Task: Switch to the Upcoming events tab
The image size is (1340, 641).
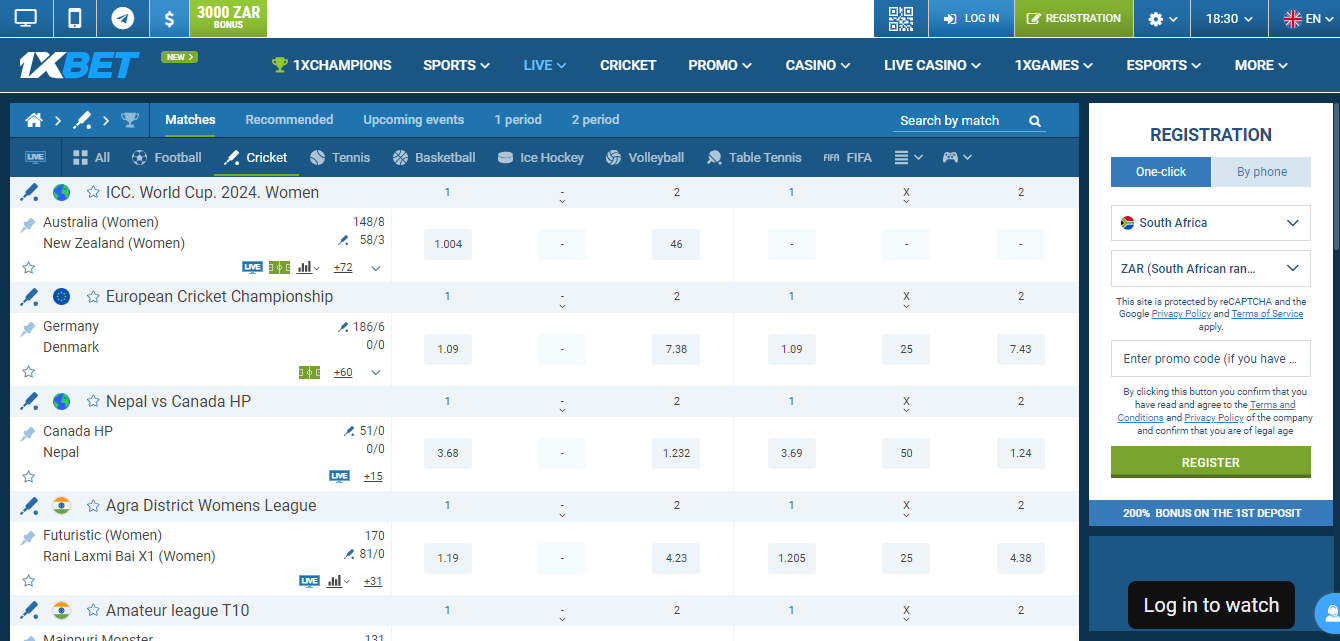Action: pyautogui.click(x=413, y=120)
